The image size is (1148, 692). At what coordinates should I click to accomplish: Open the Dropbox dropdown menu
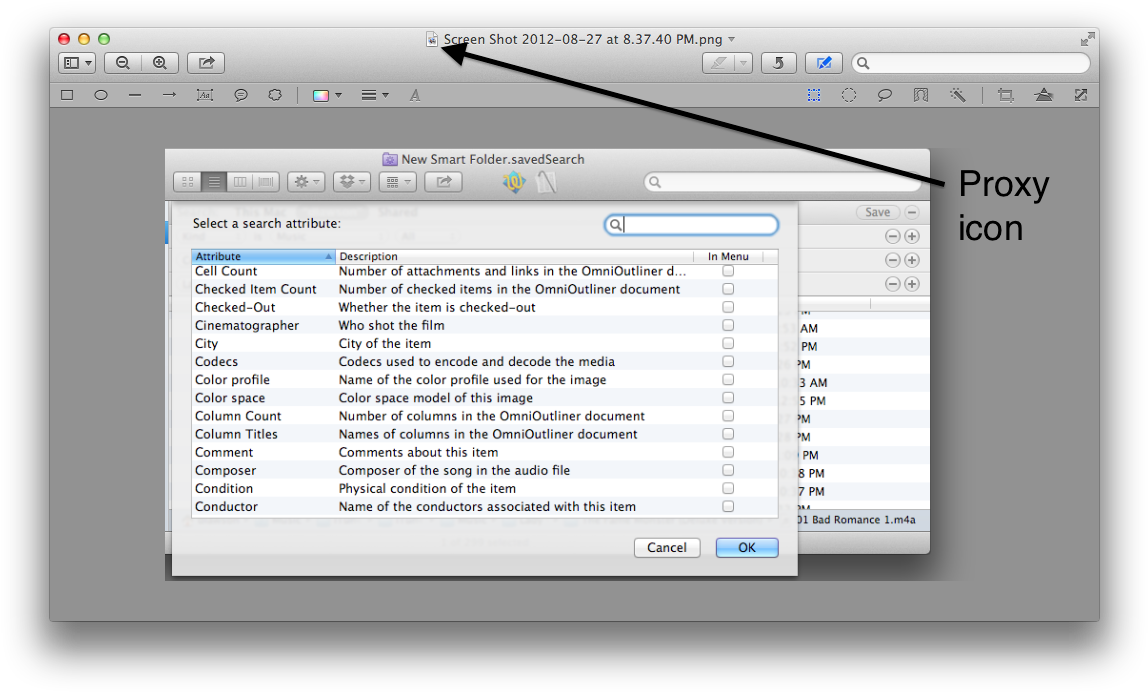[x=351, y=181]
